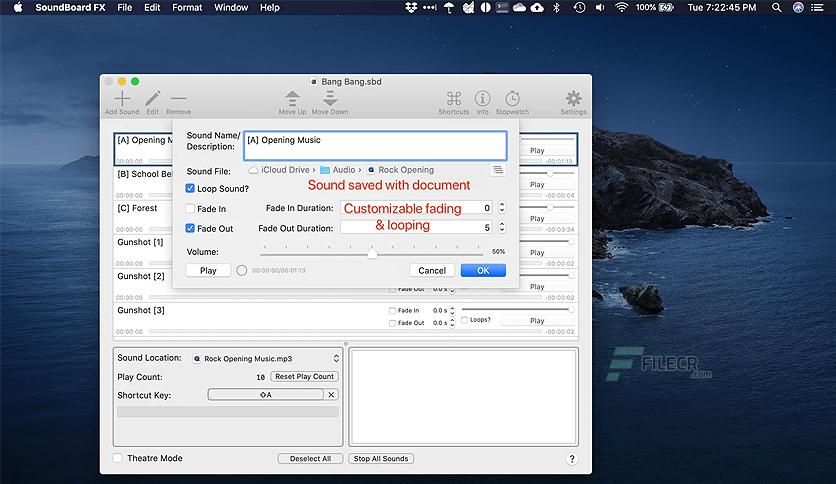Toggle the Theatre Mode checkbox
This screenshot has width=836, height=484.
click(117, 458)
